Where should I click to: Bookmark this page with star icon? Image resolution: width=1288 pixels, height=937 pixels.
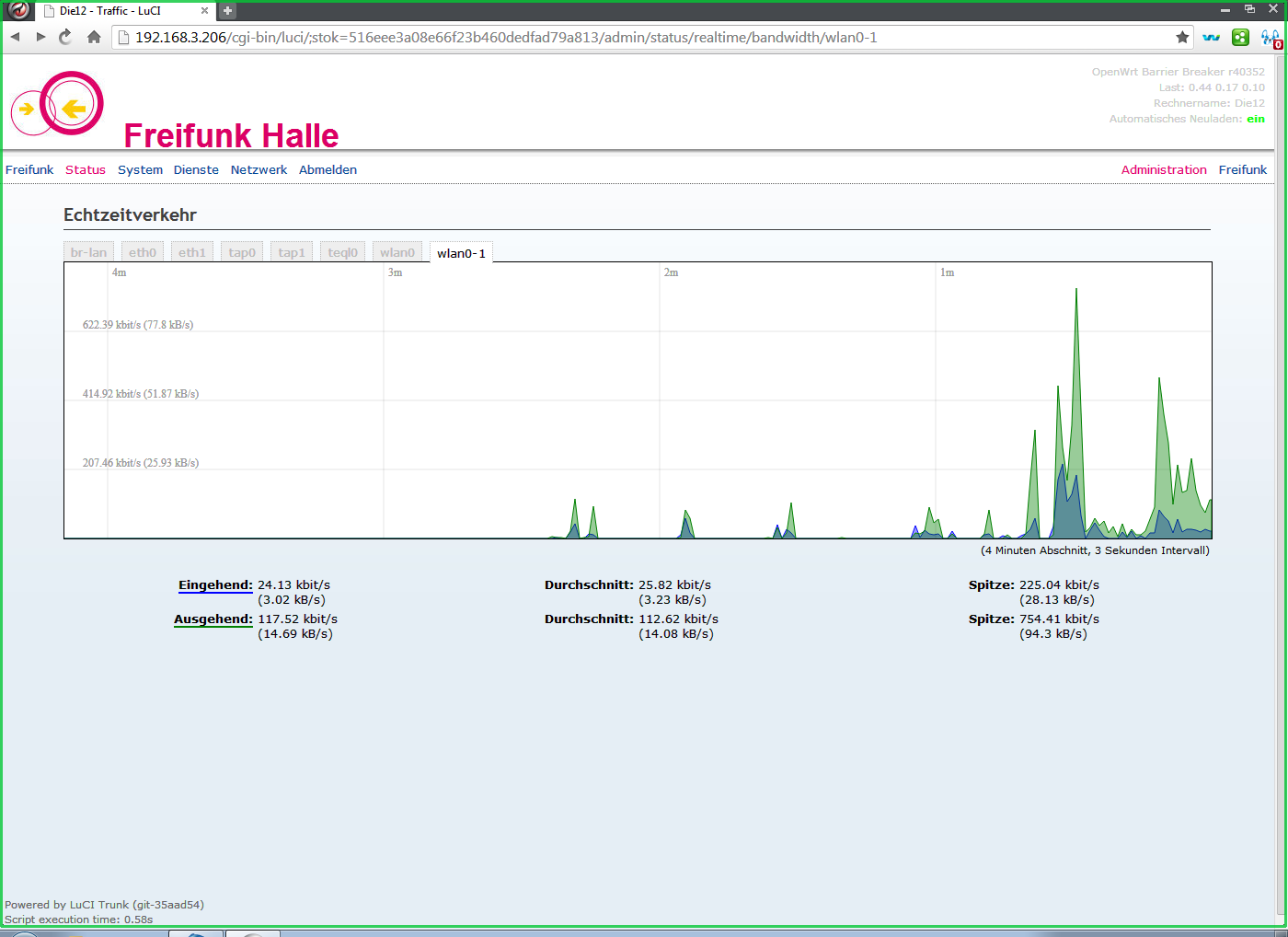1182,37
